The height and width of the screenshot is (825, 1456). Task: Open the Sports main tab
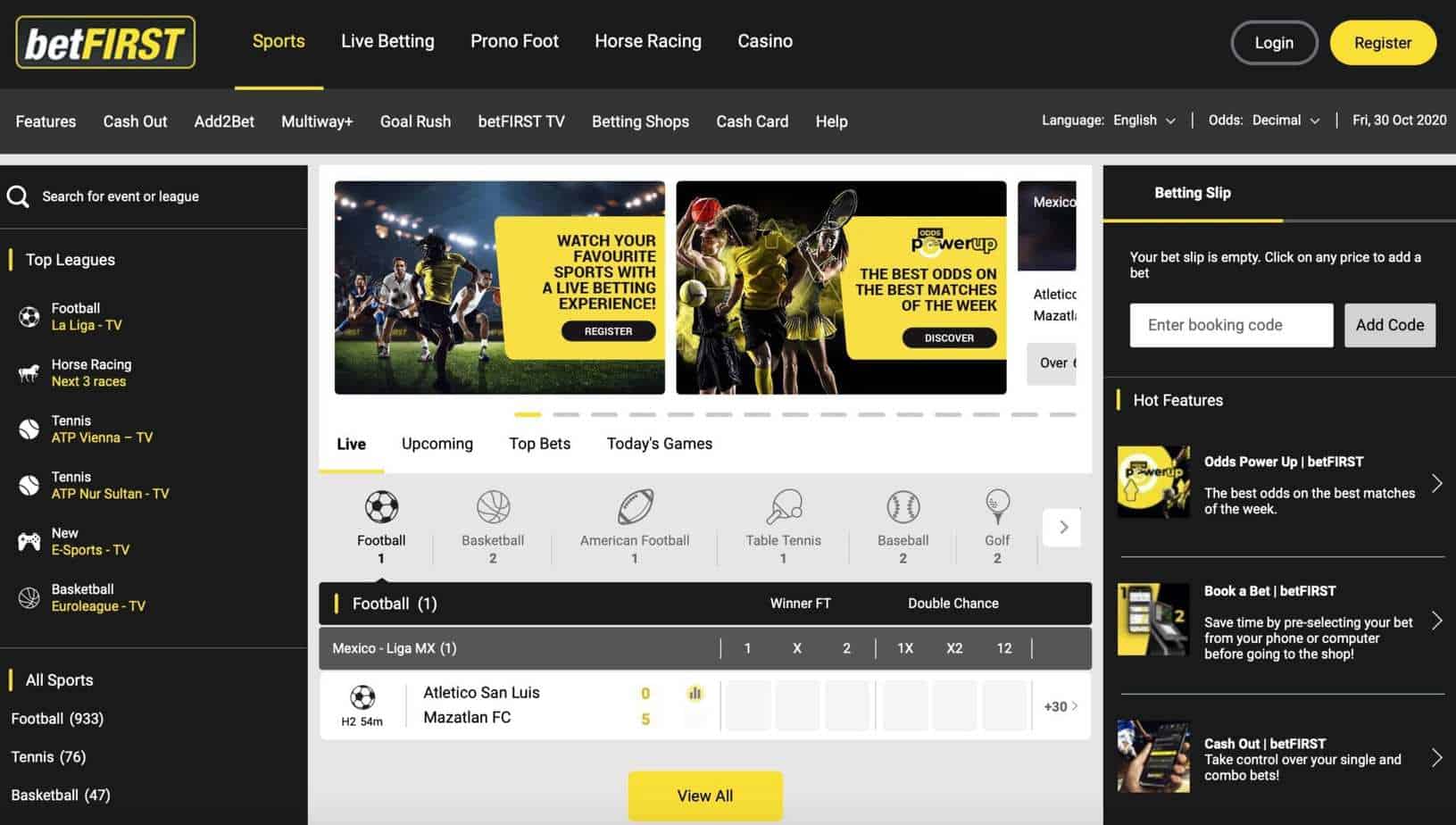279,41
